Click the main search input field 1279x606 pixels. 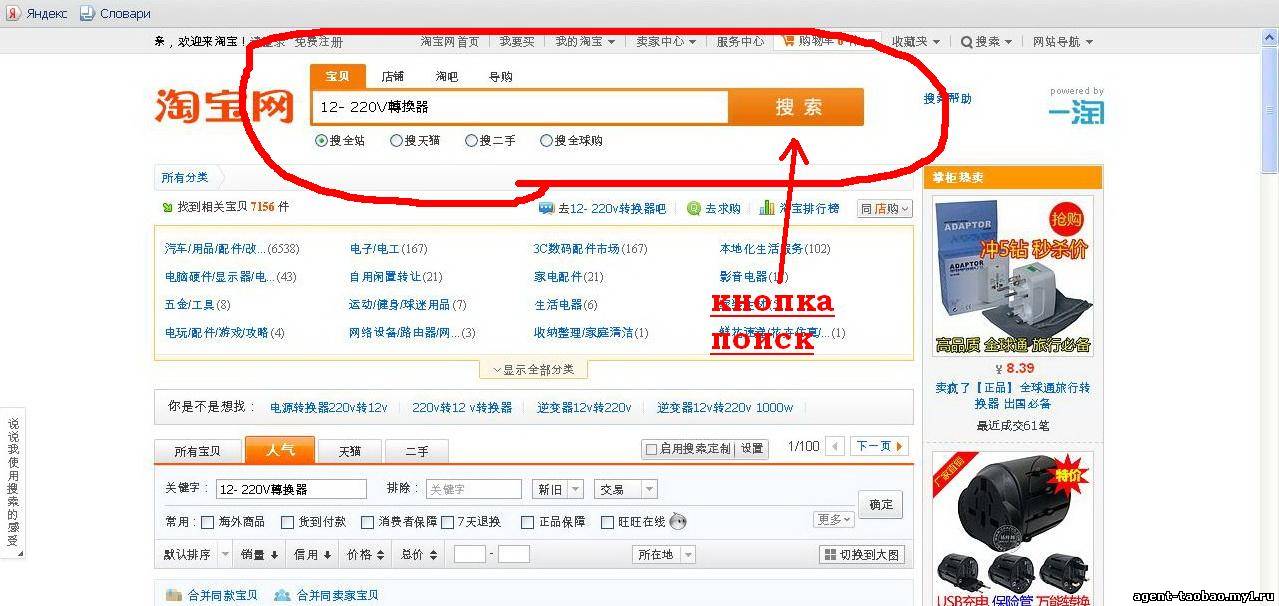(519, 107)
